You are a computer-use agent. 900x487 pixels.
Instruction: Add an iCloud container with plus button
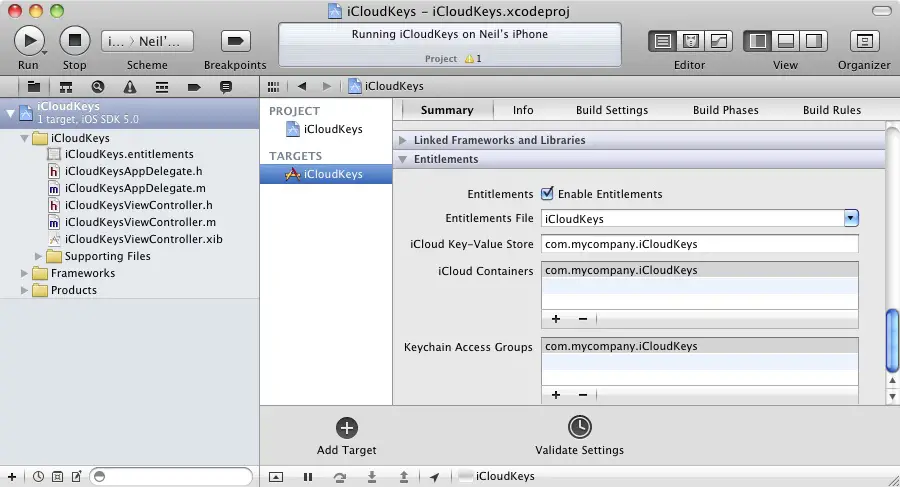pyautogui.click(x=556, y=319)
